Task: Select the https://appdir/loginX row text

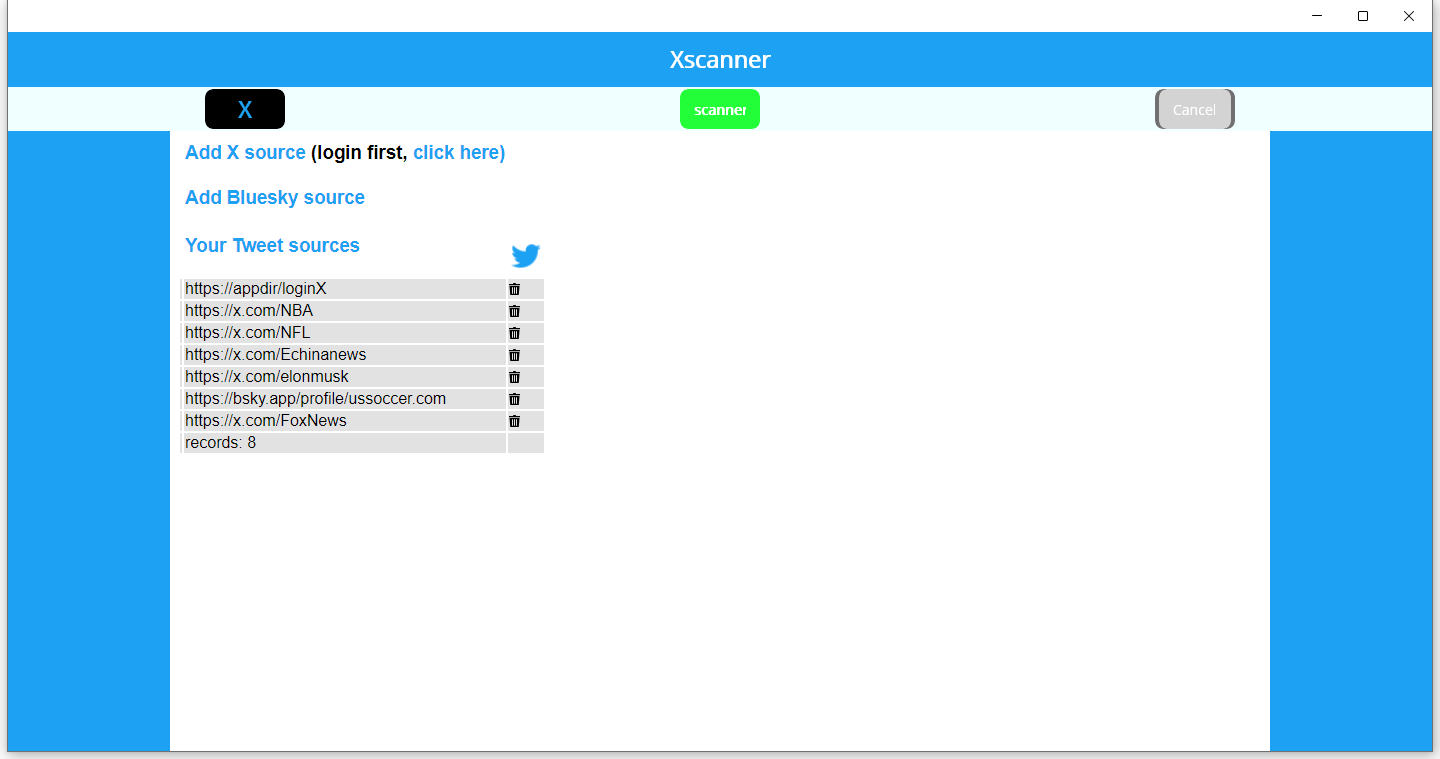Action: 256,289
